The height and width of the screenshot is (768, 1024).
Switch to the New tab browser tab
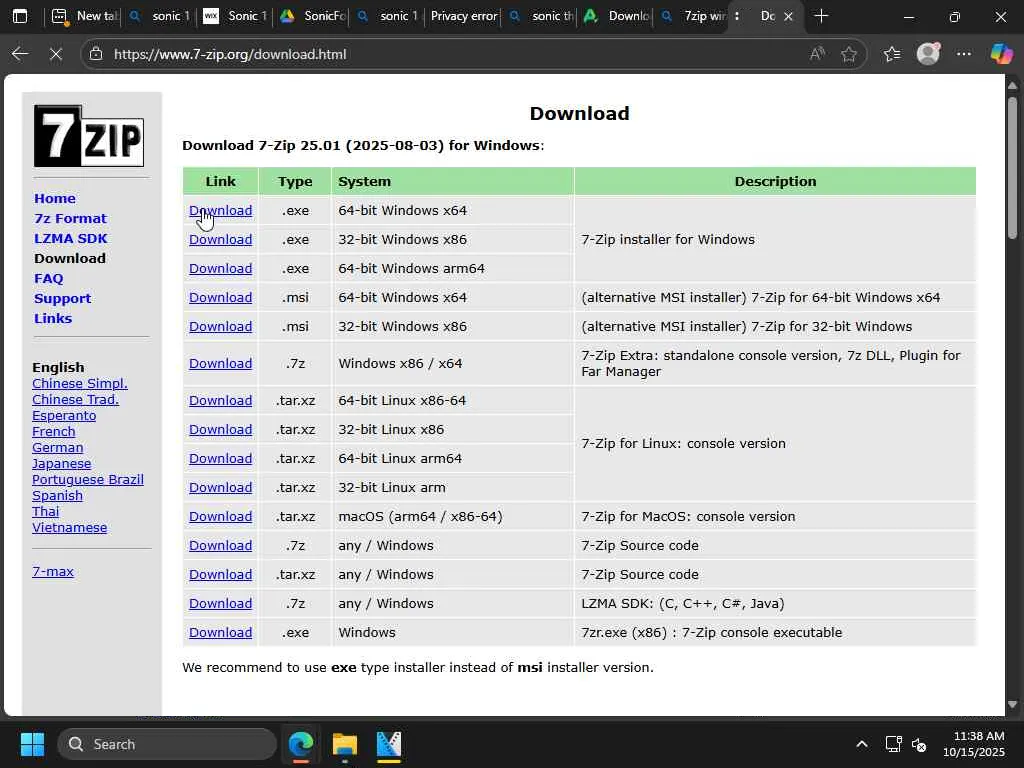click(x=85, y=16)
